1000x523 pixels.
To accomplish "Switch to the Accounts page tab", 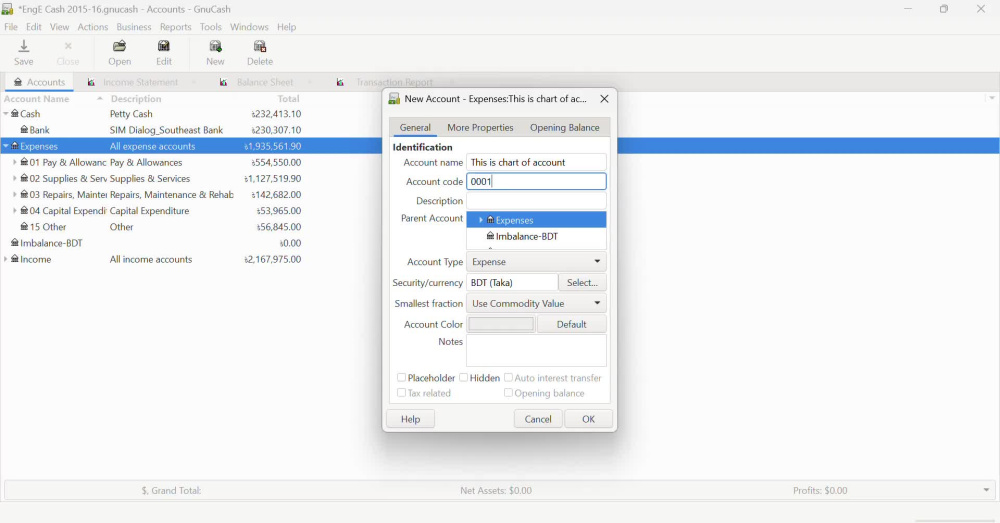I will (40, 82).
